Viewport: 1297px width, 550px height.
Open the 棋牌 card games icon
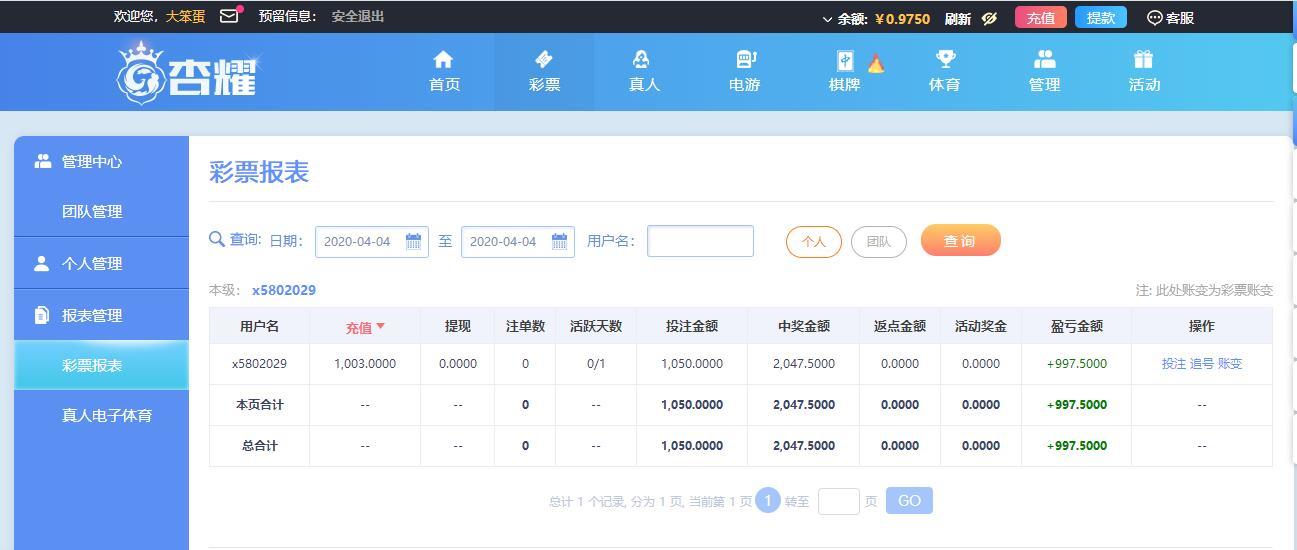(x=845, y=62)
